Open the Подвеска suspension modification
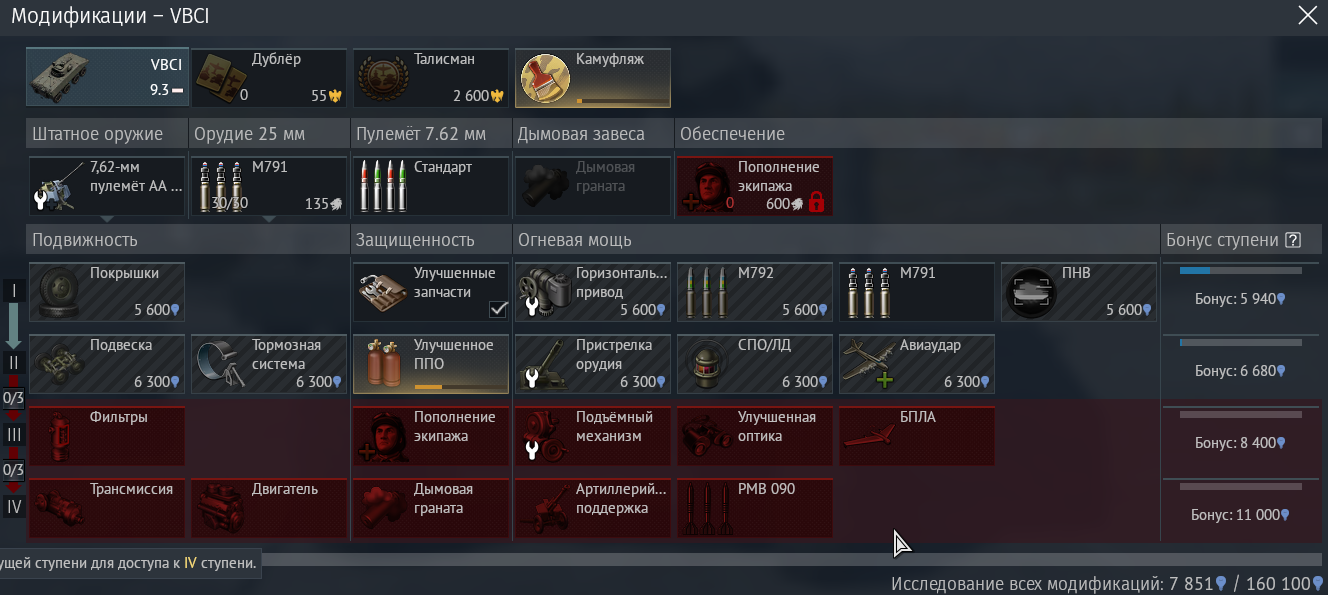This screenshot has height=595, width=1328. [x=107, y=364]
